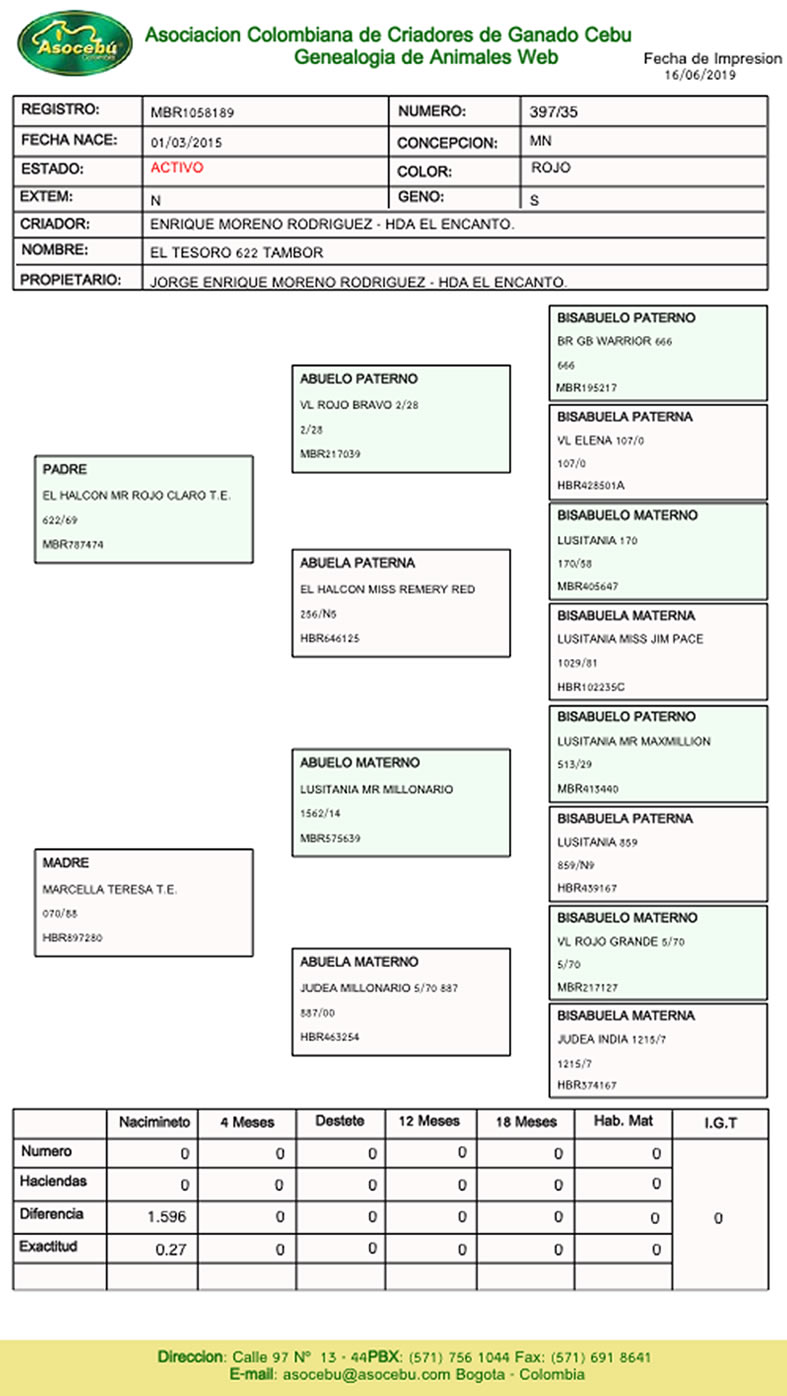This screenshot has height=1396, width=787.
Task: Click Abuelo Paterno VL Rojo Bravo box
Action: tap(400, 417)
